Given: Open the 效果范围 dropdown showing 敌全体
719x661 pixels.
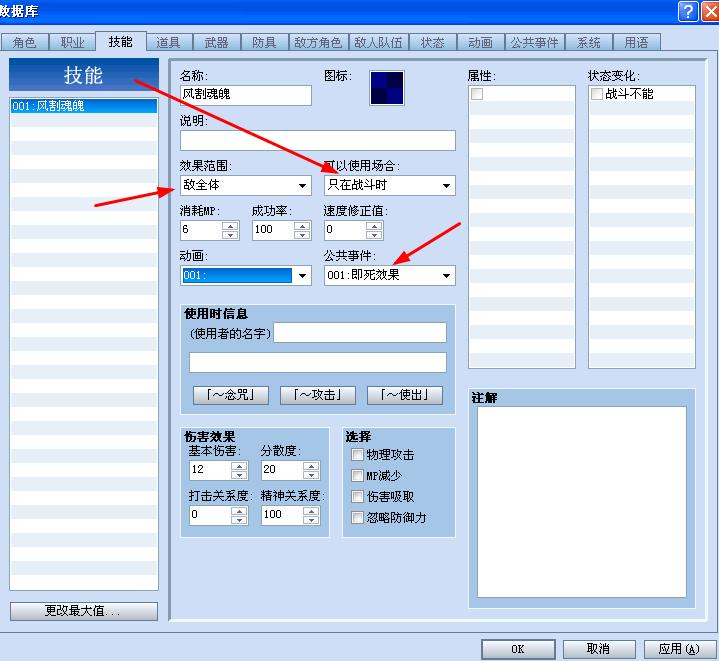Looking at the screenshot, I should [246, 185].
